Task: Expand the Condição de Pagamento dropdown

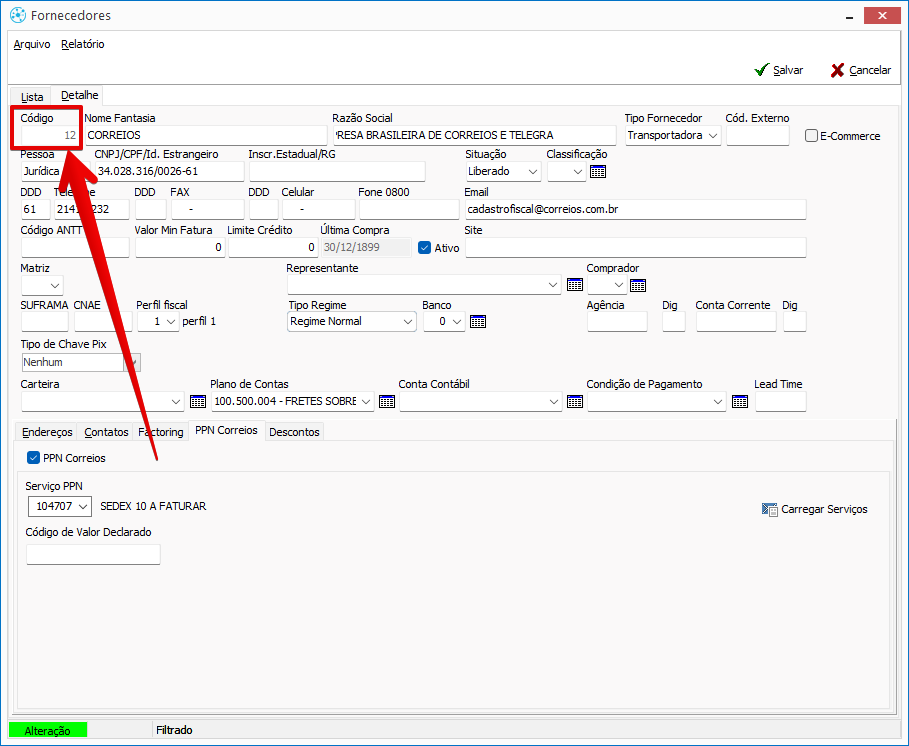Action: pos(718,402)
